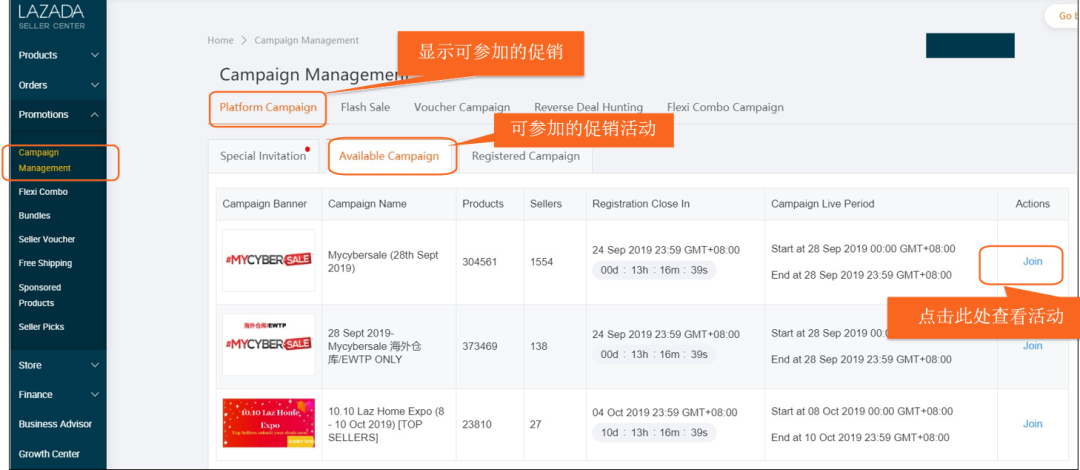The width and height of the screenshot is (1080, 470).
Task: Join the 10.10 Laz Home Expo campaign
Action: [1032, 424]
